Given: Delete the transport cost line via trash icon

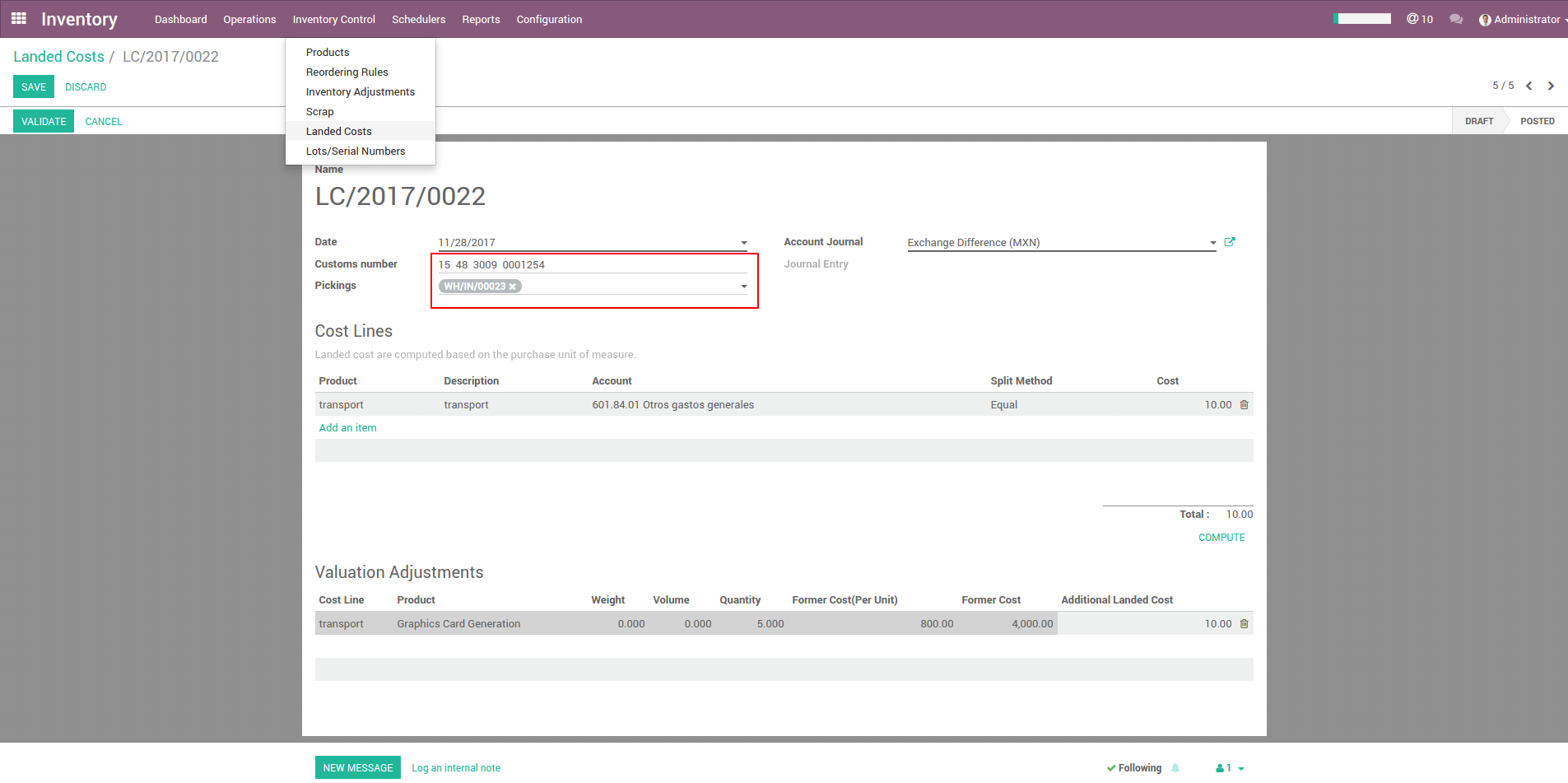Looking at the screenshot, I should tap(1244, 405).
